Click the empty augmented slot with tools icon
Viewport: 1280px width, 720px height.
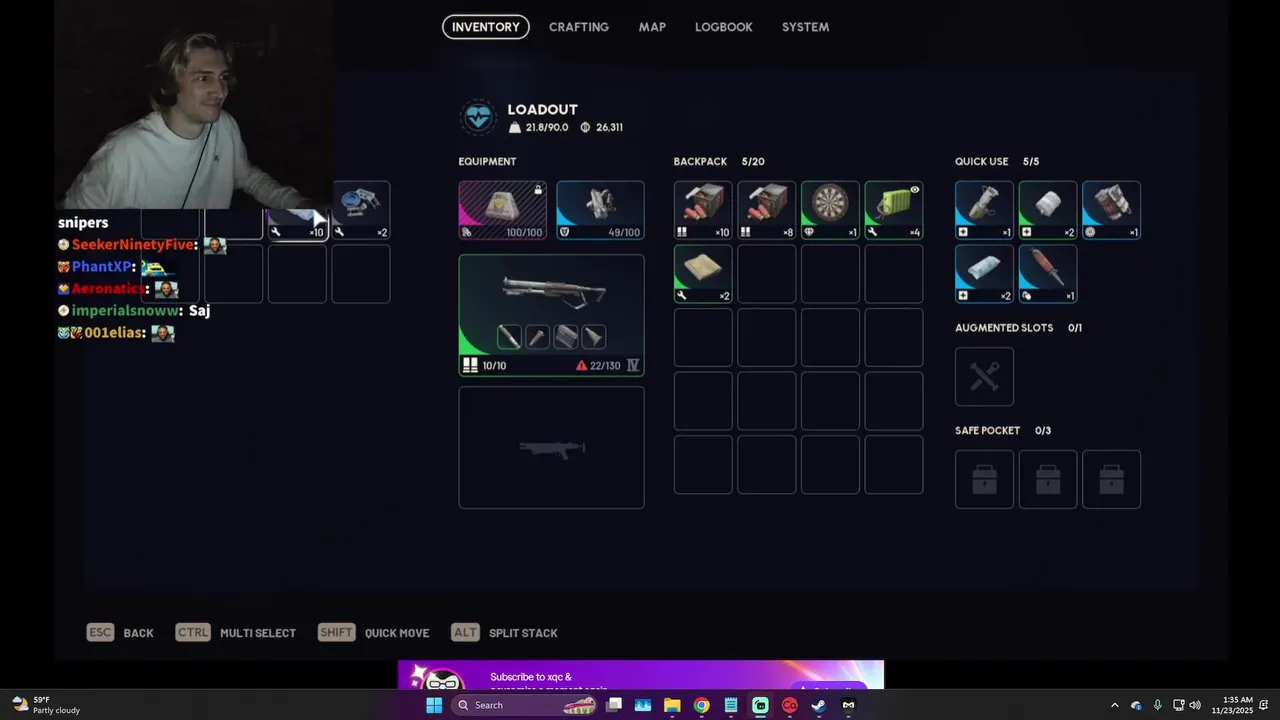coord(984,377)
